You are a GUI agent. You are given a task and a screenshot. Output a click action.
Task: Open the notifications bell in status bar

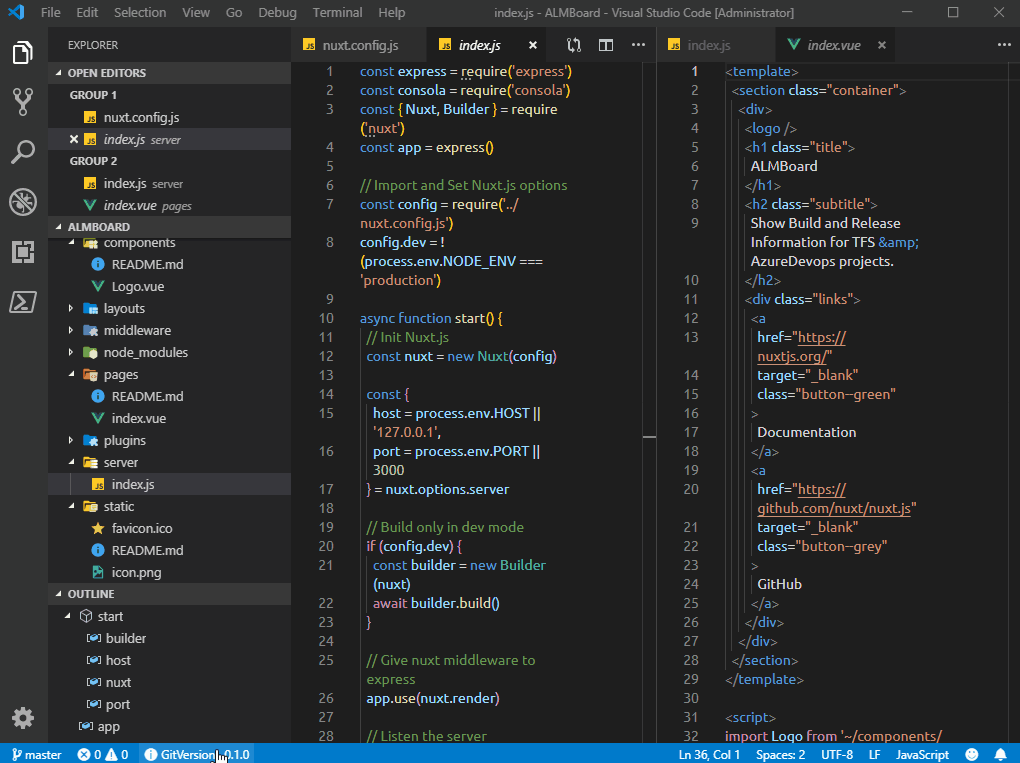click(x=1000, y=755)
